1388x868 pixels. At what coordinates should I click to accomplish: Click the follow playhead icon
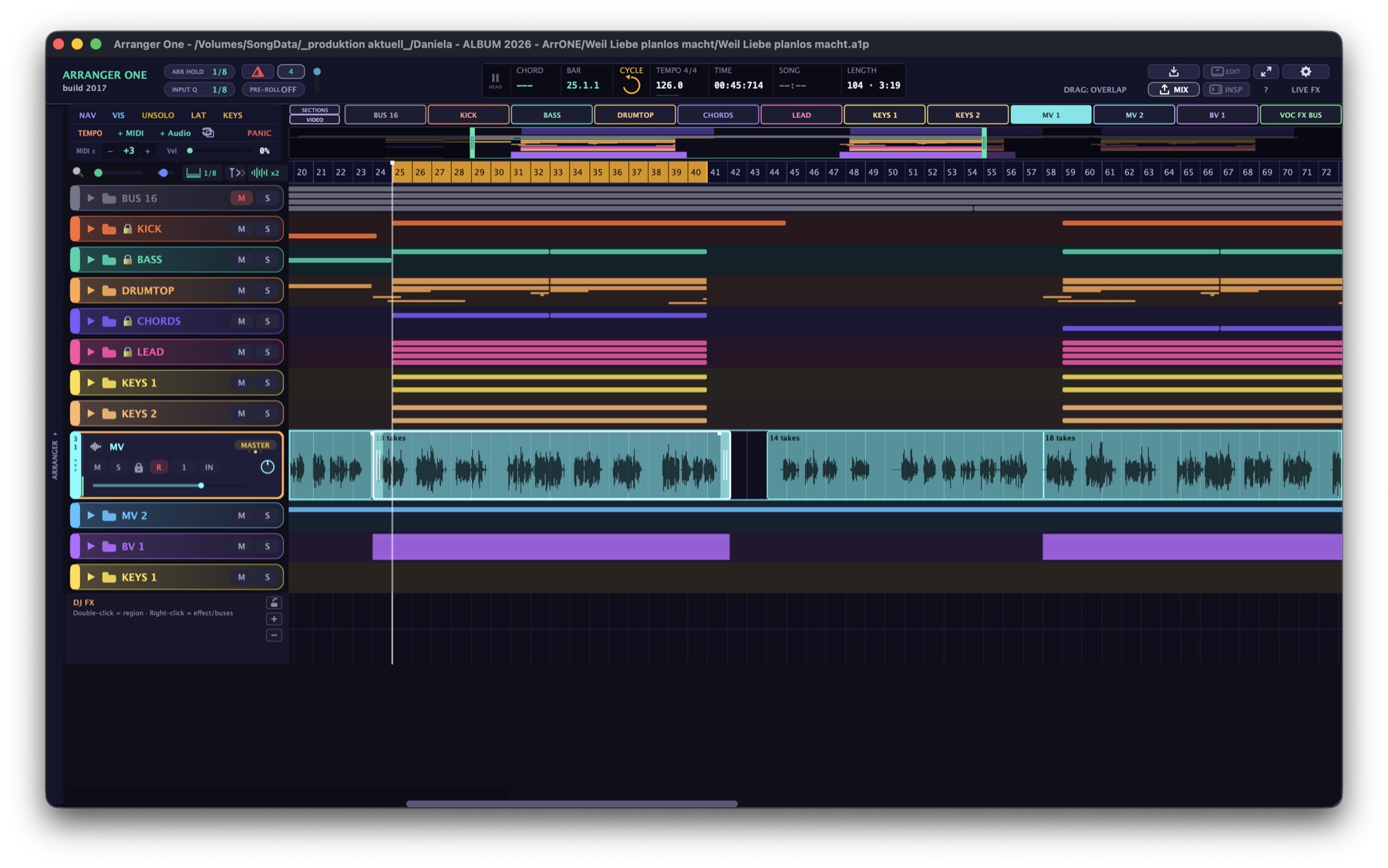(236, 173)
